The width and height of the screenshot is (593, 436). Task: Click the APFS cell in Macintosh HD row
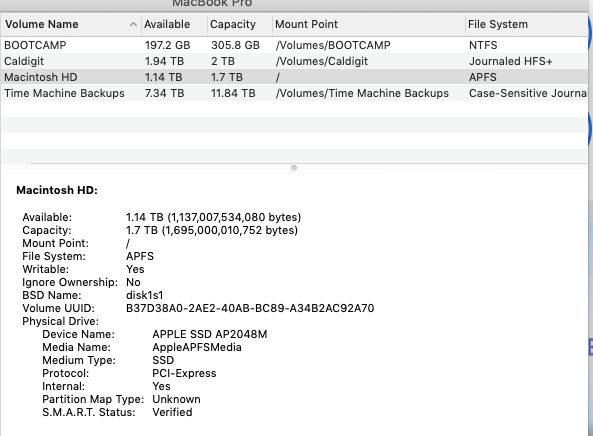click(x=483, y=77)
